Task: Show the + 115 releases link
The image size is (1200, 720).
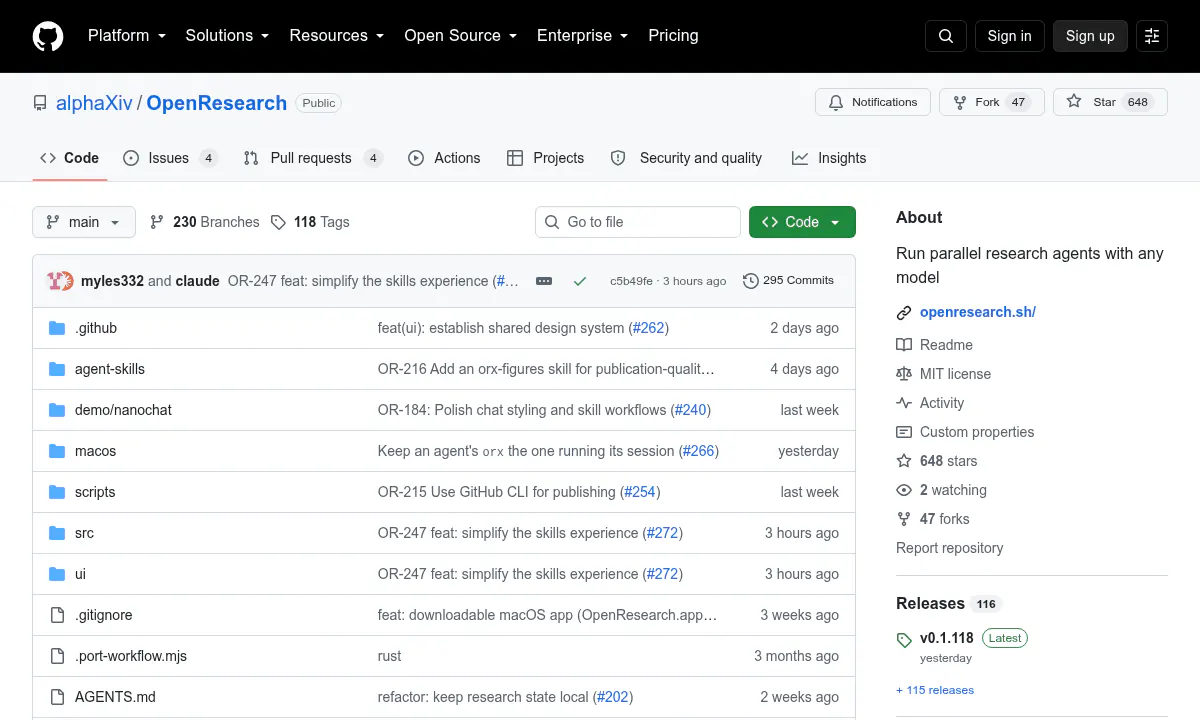Action: 935,690
